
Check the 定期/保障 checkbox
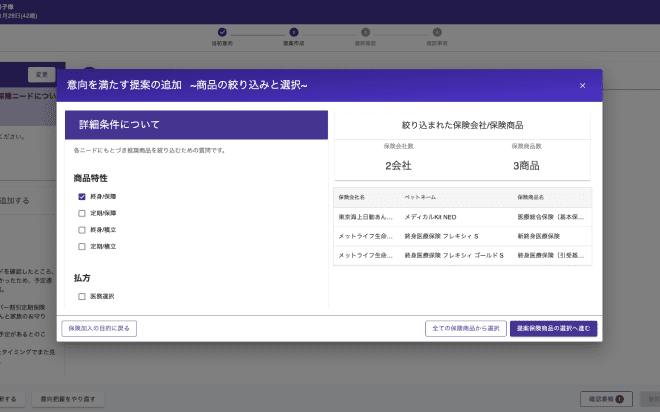82,213
